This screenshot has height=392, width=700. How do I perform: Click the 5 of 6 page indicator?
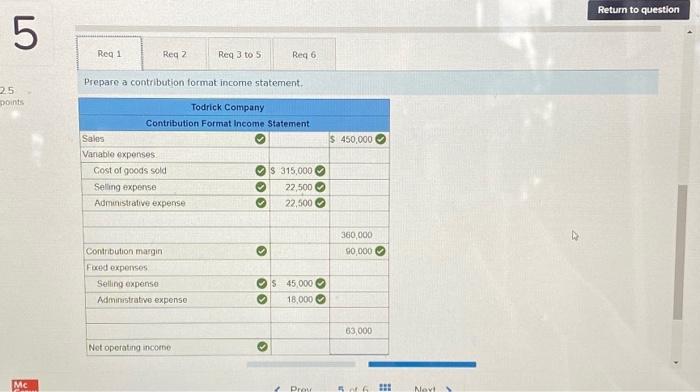pyautogui.click(x=353, y=388)
